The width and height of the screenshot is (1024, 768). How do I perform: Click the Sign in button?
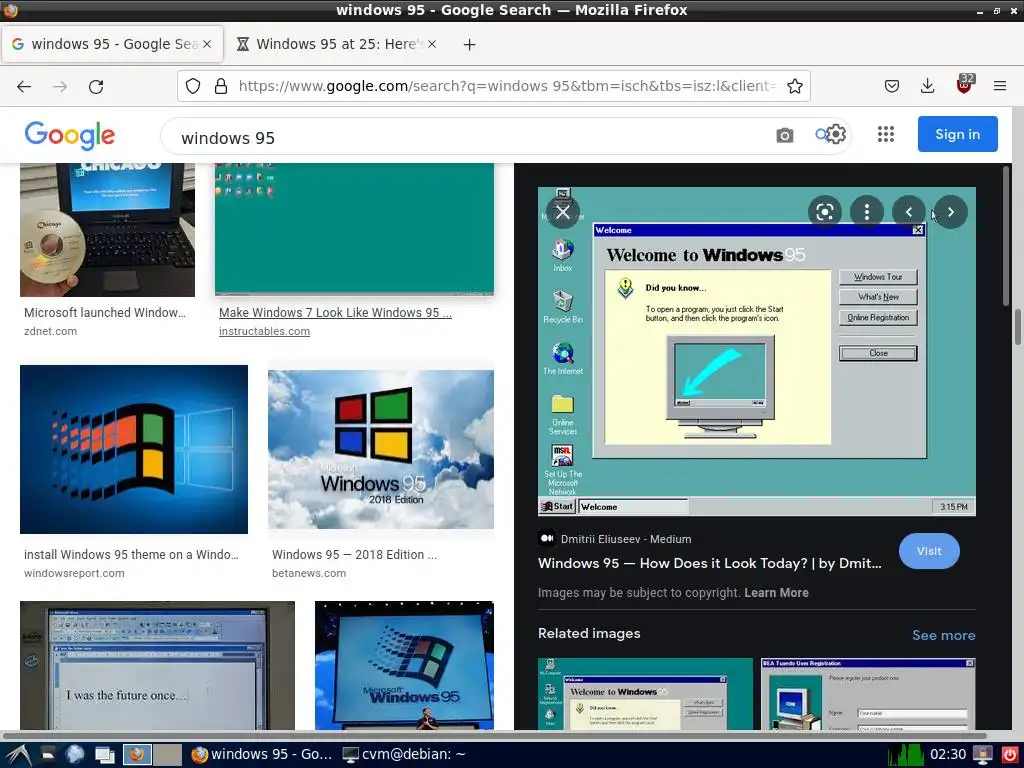click(x=957, y=134)
